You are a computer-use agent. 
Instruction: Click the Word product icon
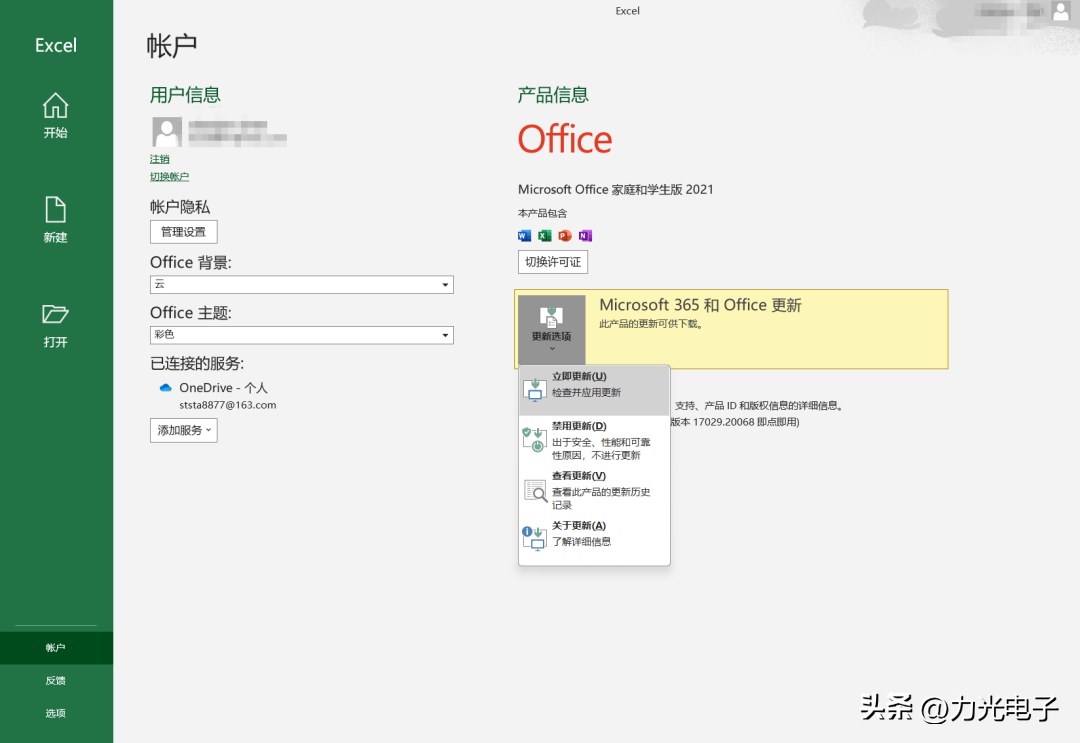[x=524, y=236]
